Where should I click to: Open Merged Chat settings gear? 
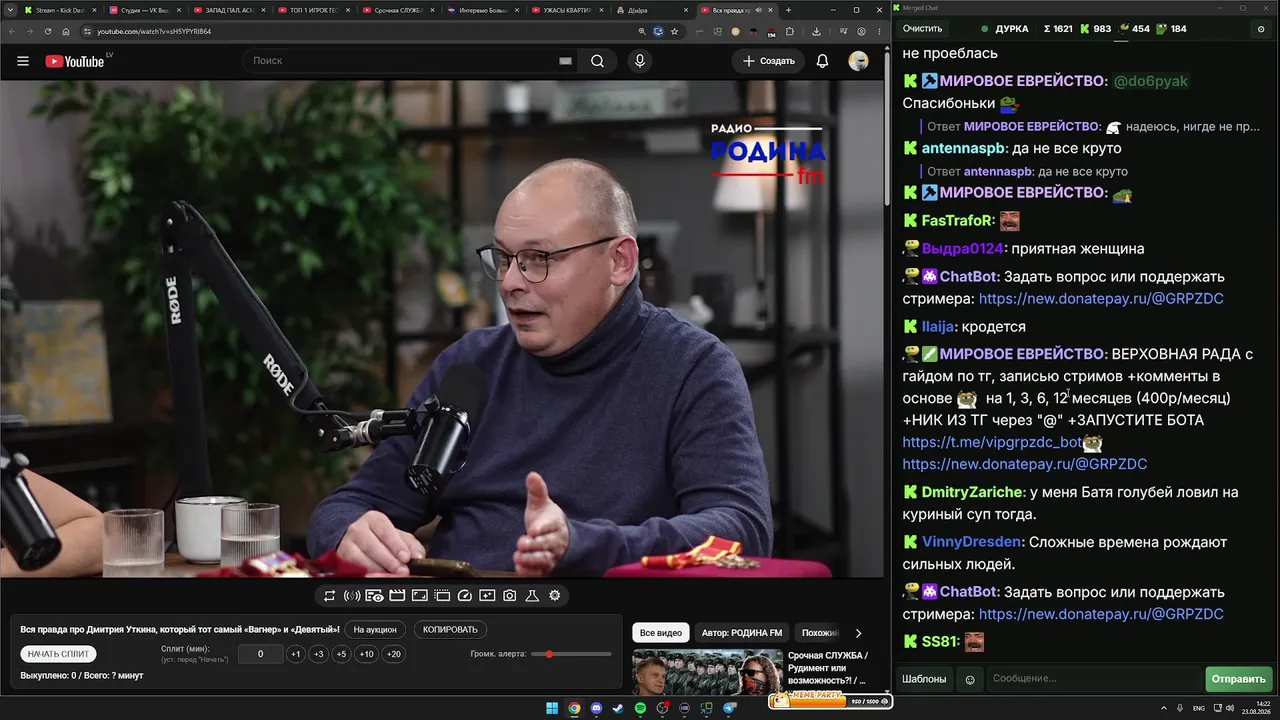[1260, 29]
